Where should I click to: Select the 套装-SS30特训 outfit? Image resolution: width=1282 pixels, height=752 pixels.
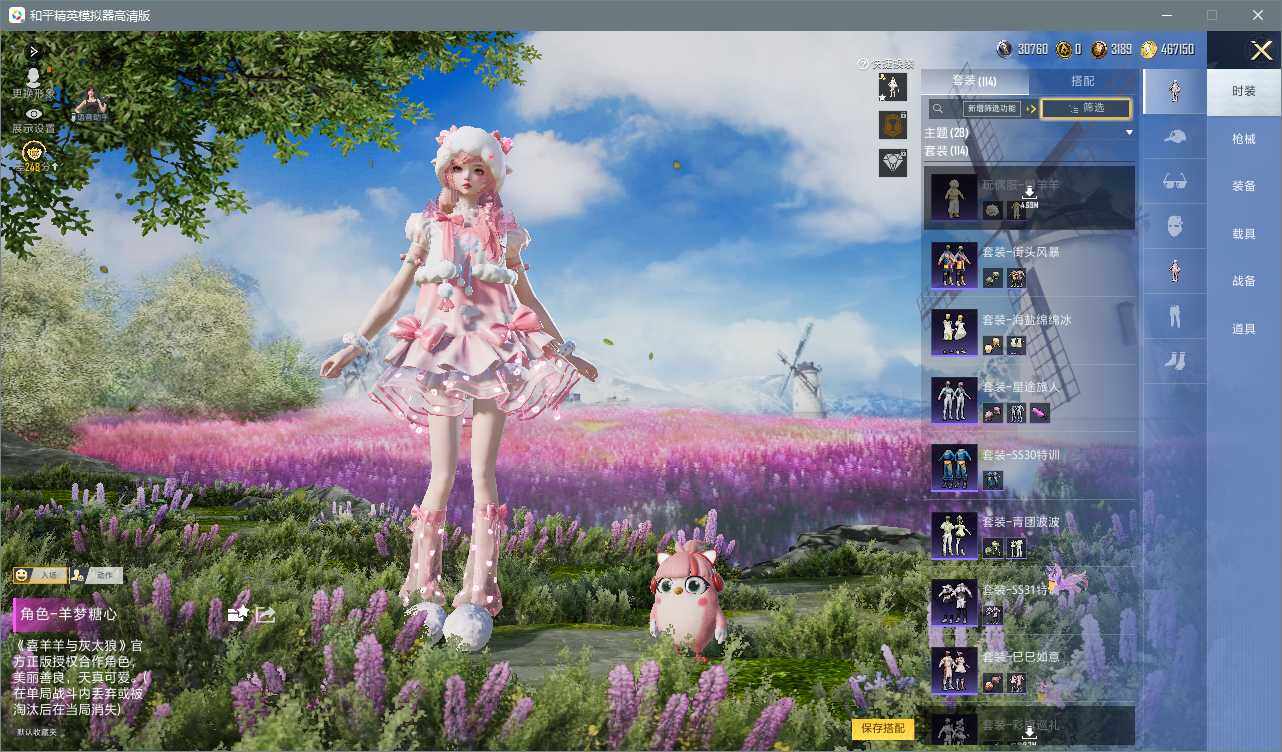tap(1028, 467)
